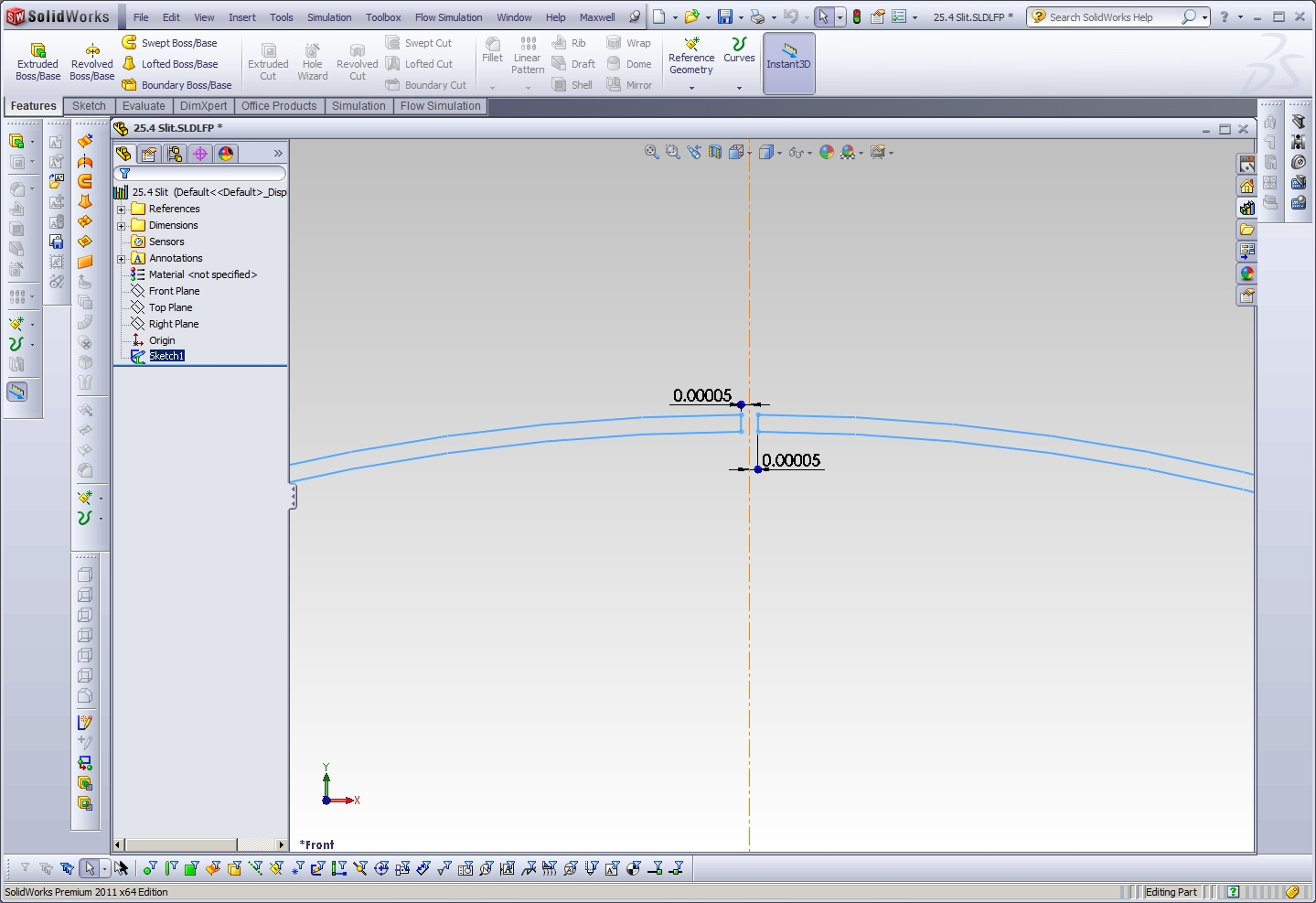Toggle the Instant3D button

(788, 61)
